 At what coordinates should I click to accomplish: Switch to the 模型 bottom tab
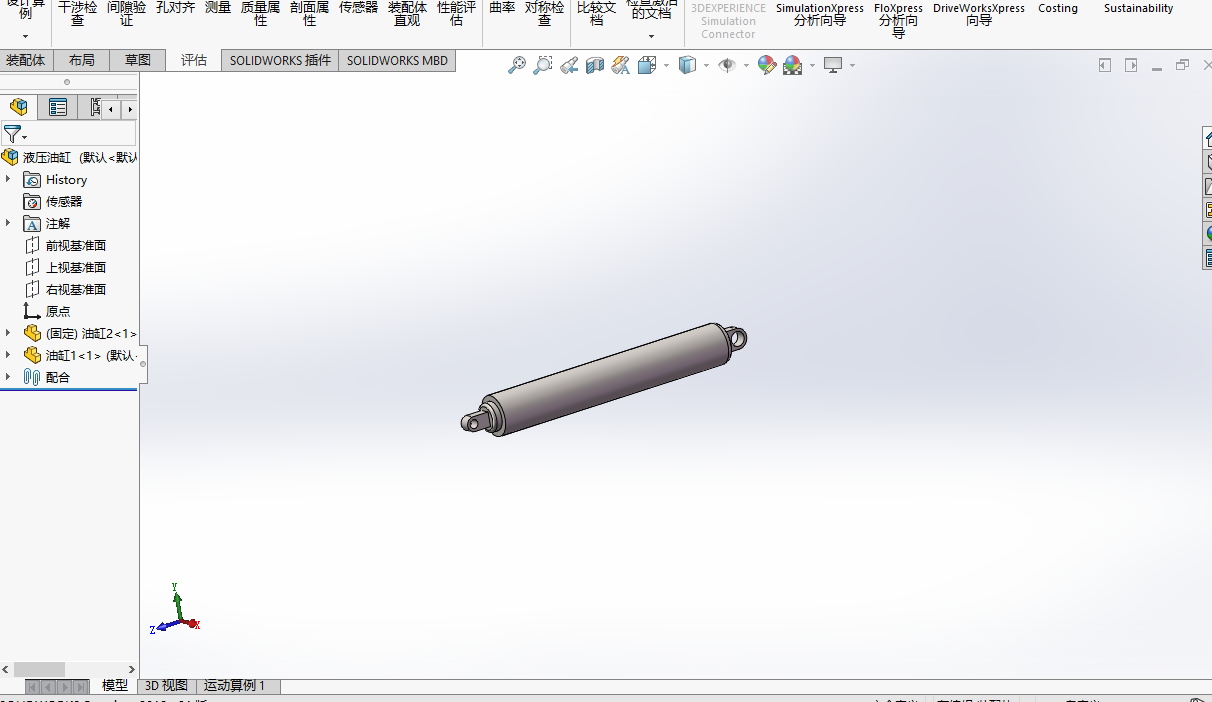pyautogui.click(x=115, y=686)
